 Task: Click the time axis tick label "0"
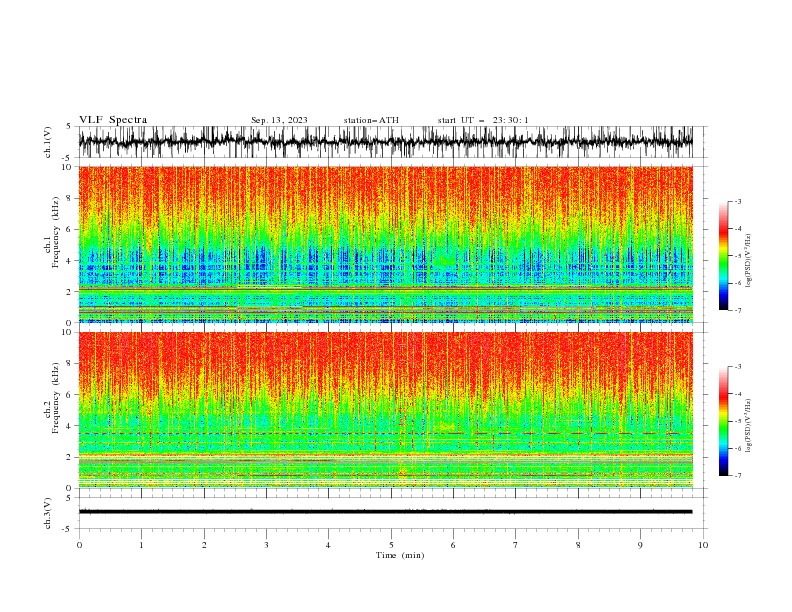79,545
